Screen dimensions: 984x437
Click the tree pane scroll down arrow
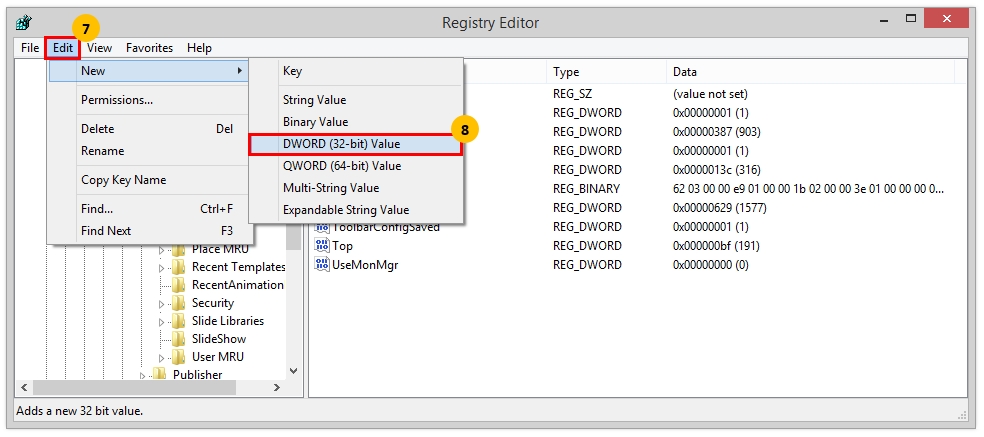point(294,370)
